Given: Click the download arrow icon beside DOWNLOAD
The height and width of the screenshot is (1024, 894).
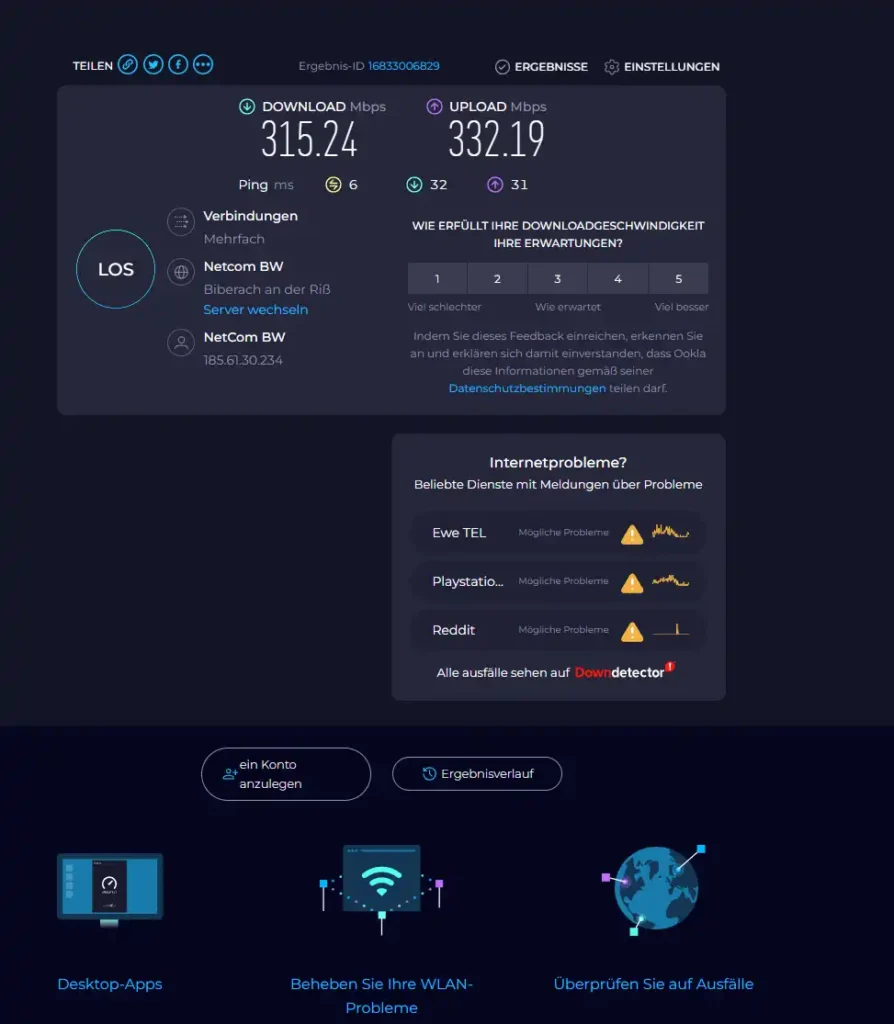Looking at the screenshot, I should (x=247, y=106).
